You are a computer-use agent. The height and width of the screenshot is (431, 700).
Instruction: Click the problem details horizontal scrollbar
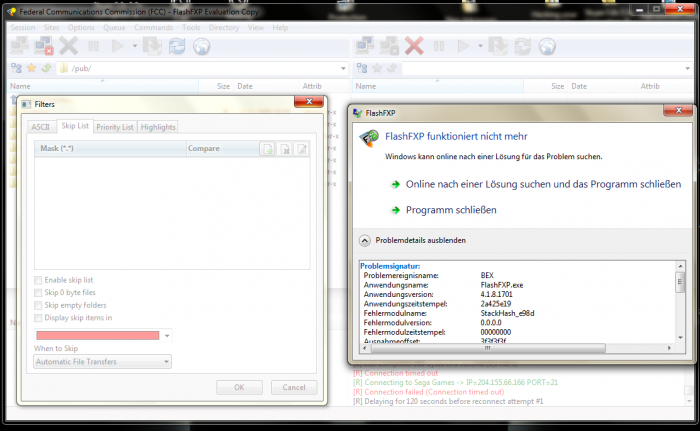tap(488, 348)
